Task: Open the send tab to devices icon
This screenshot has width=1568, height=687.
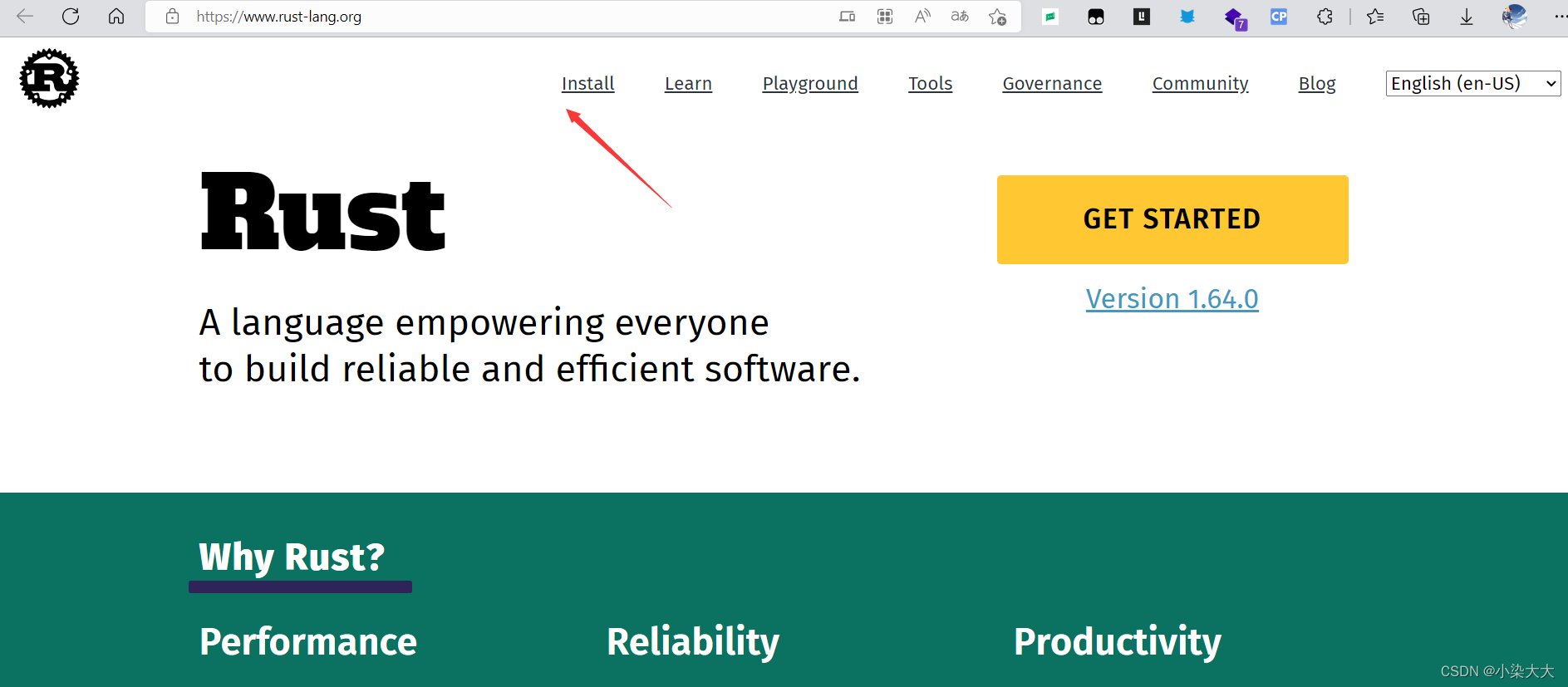Action: [847, 17]
